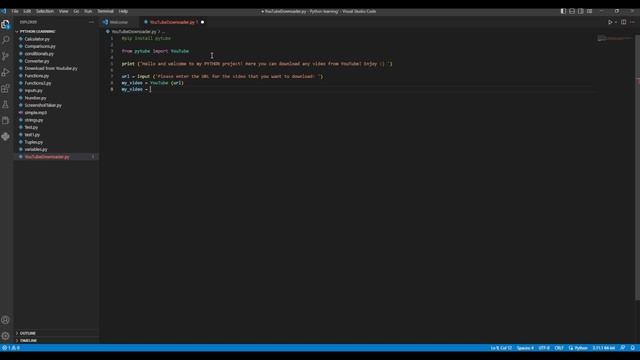Click the Run Python File play button

pos(610,22)
